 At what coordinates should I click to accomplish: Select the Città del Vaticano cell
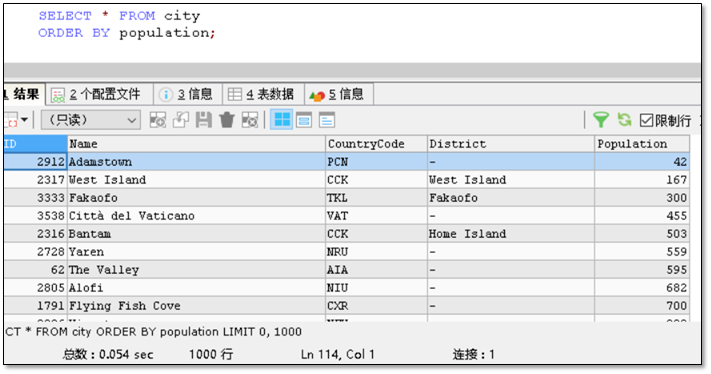196,216
